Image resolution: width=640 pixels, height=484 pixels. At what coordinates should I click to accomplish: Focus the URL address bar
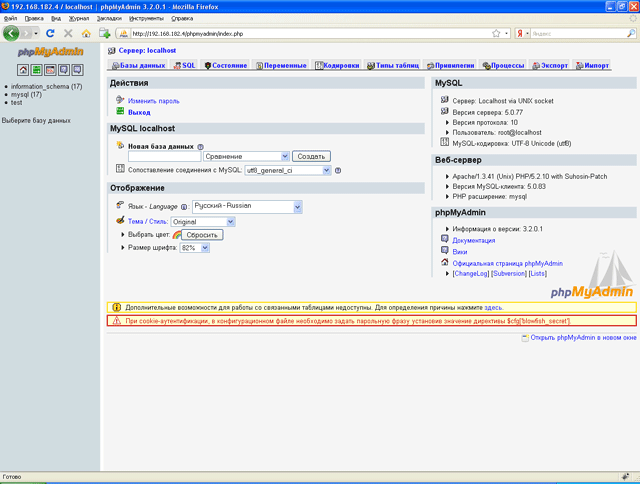(x=310, y=33)
